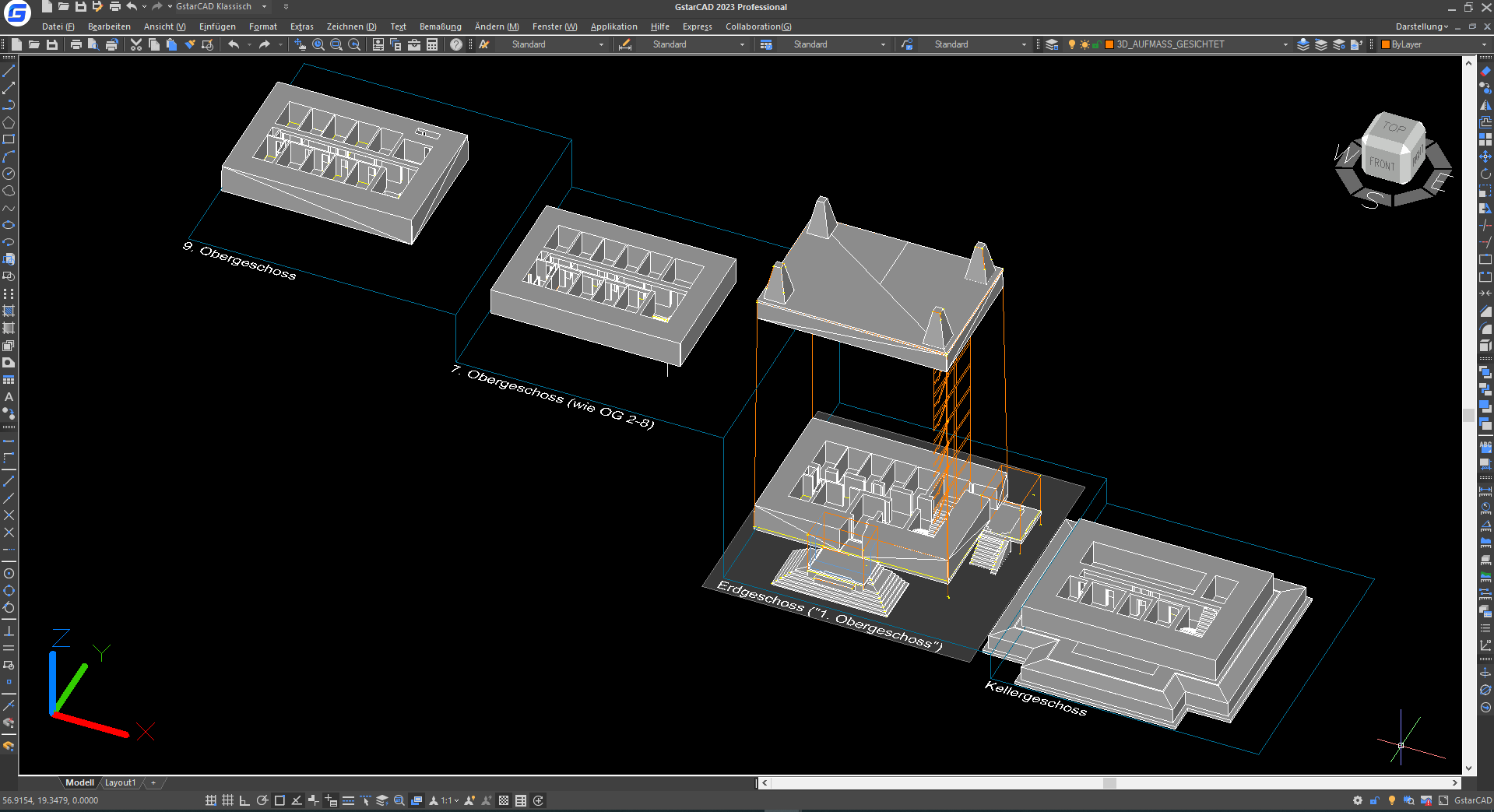Open the annotation scale 1:1 dropdown
The image size is (1494, 812).
[x=451, y=800]
